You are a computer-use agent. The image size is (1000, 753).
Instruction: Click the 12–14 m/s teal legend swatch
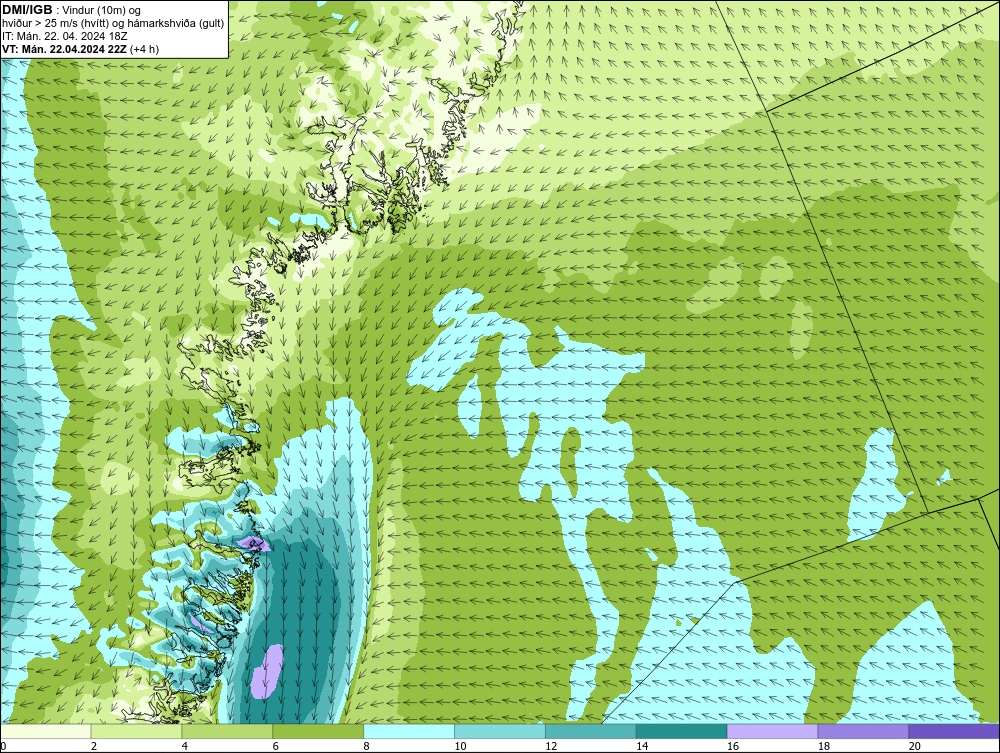pos(591,731)
